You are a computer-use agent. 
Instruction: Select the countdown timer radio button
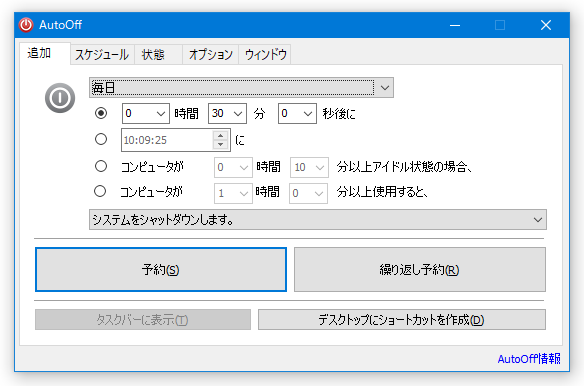101,113
